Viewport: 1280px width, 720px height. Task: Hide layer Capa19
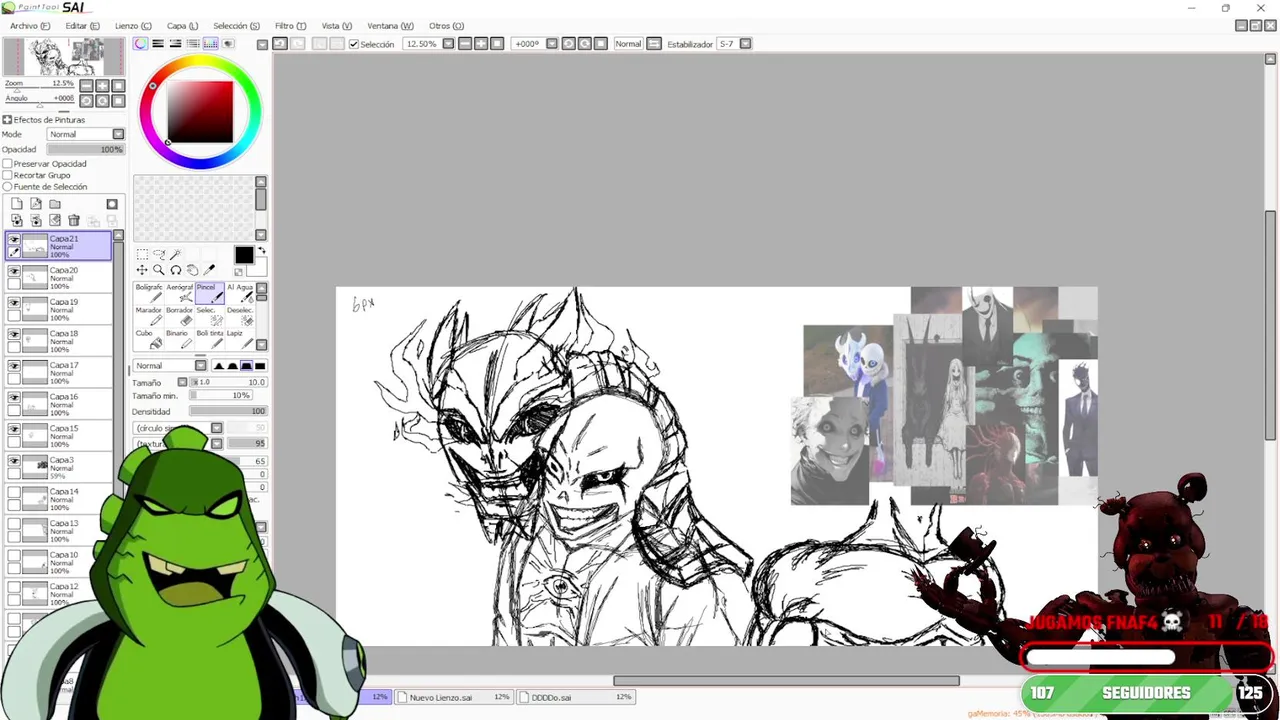pos(14,303)
